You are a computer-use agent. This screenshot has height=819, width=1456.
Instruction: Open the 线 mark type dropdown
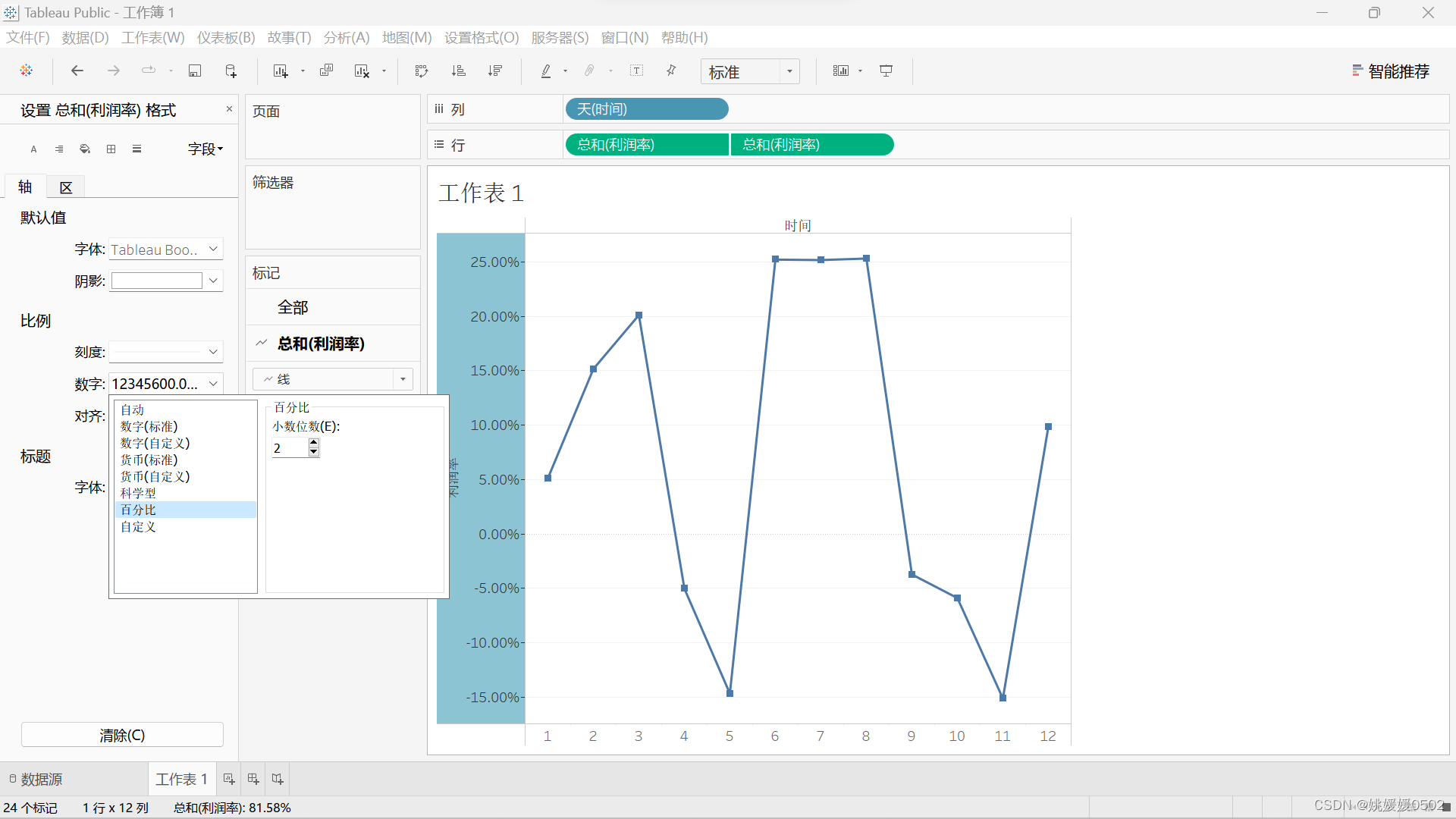pos(403,379)
